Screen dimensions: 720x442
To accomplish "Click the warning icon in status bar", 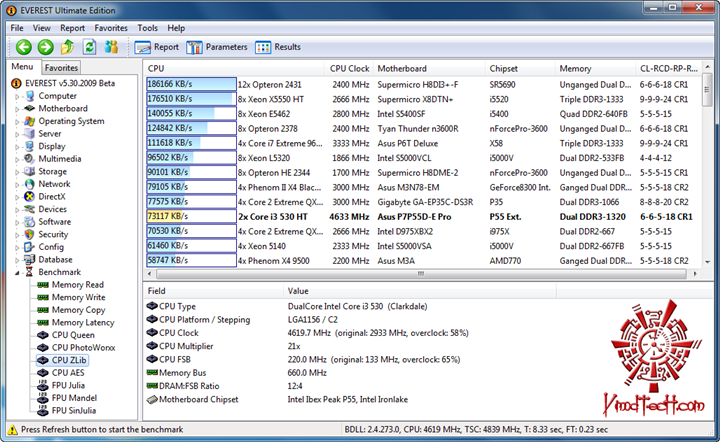I will click(13, 430).
